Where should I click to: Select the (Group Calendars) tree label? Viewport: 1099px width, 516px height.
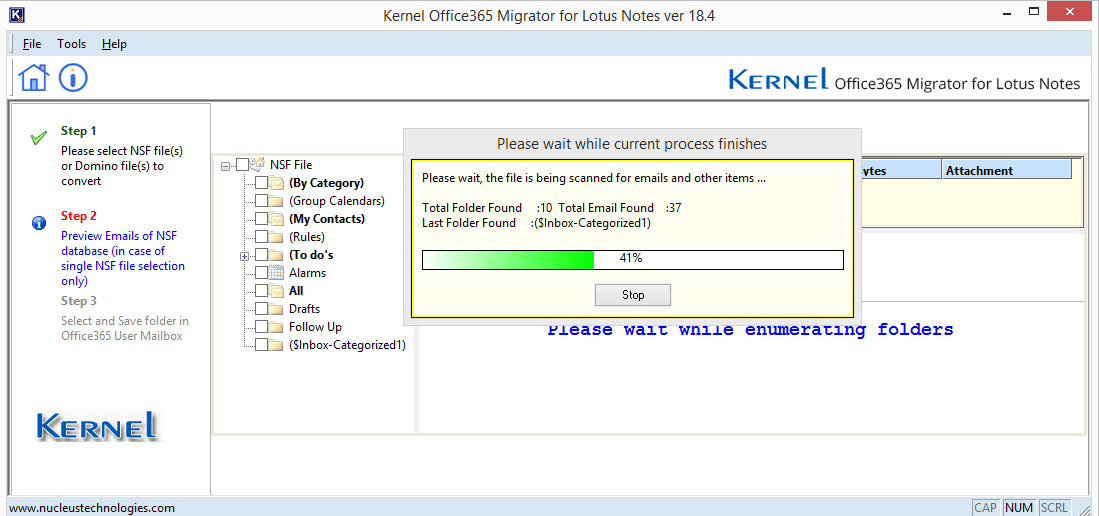click(337, 201)
